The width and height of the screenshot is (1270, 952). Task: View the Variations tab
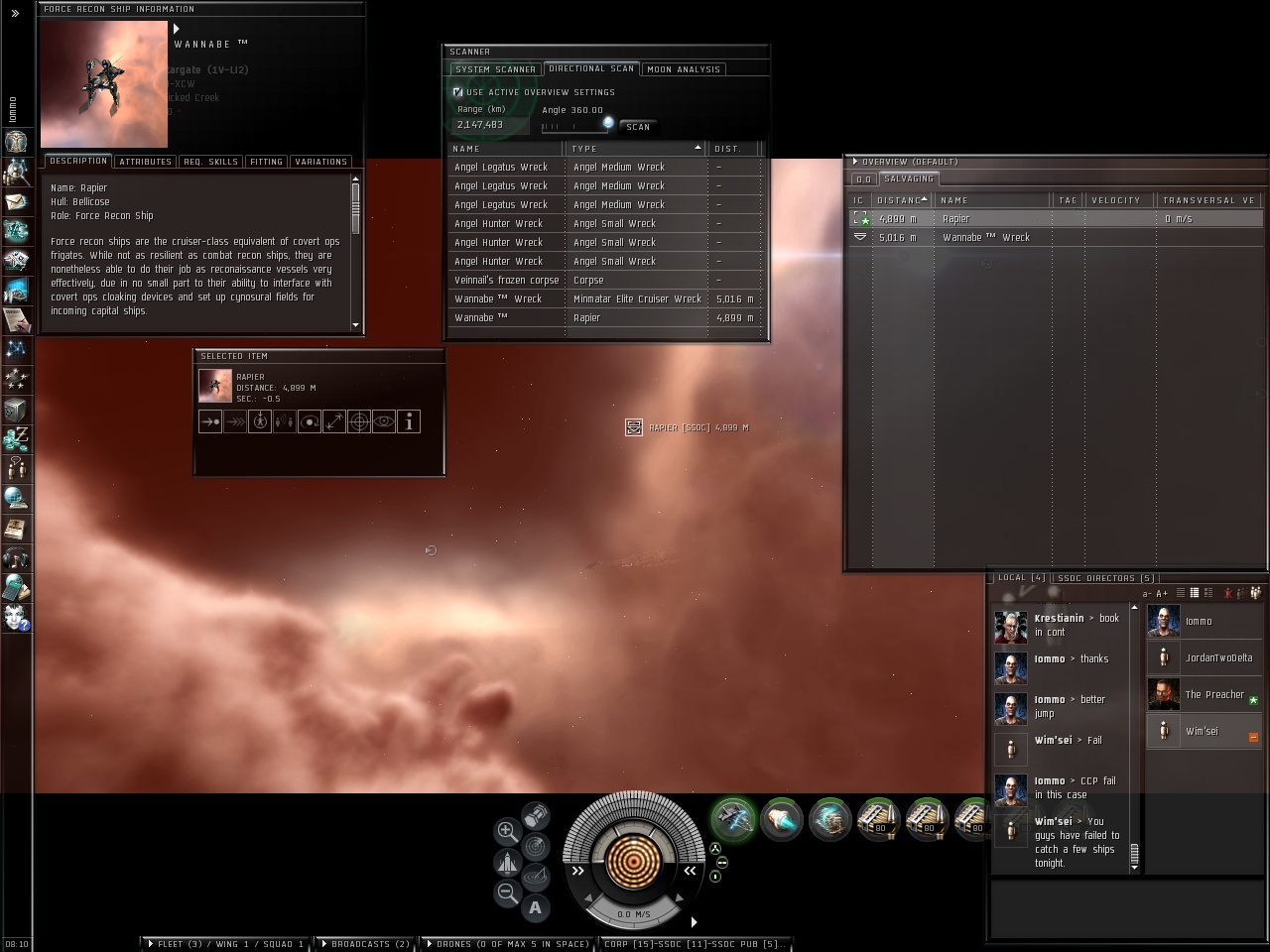pyautogui.click(x=321, y=162)
